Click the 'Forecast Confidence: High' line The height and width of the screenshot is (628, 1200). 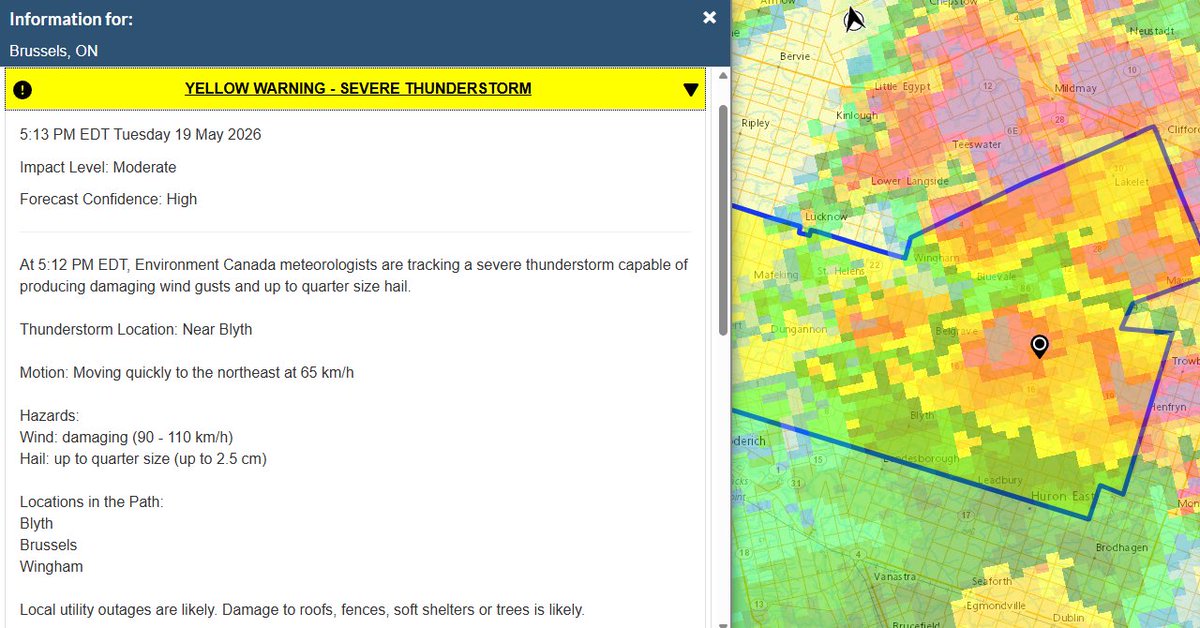point(108,199)
